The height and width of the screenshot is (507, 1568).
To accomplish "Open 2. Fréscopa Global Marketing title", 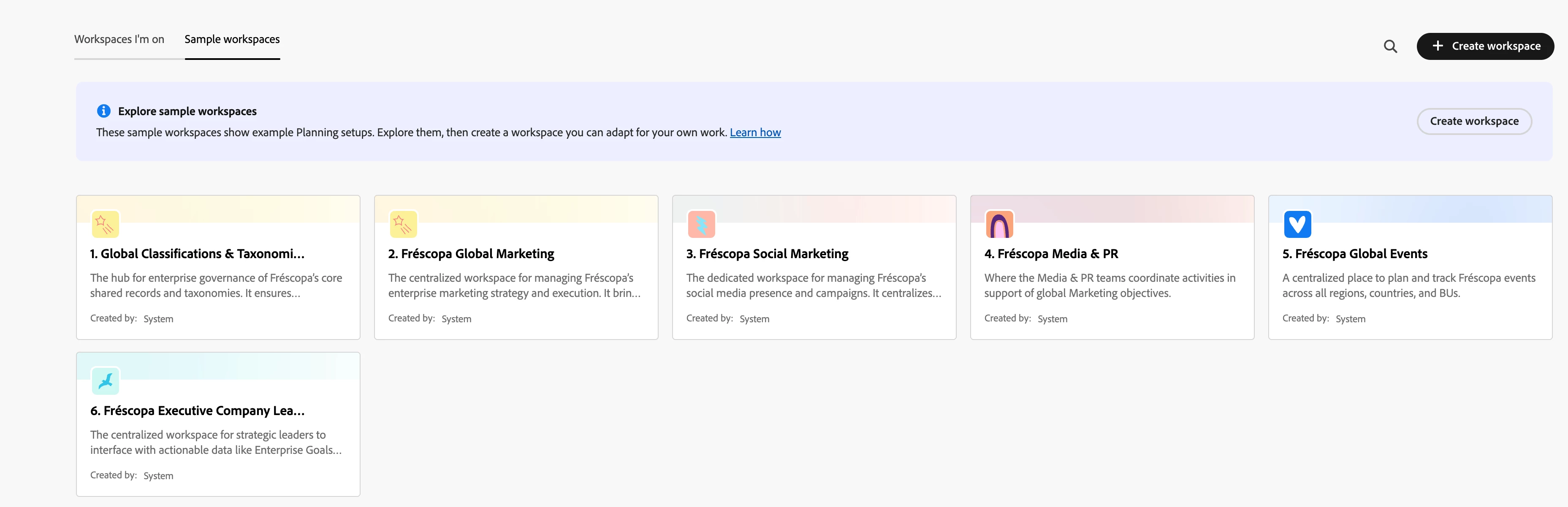I will coord(471,254).
